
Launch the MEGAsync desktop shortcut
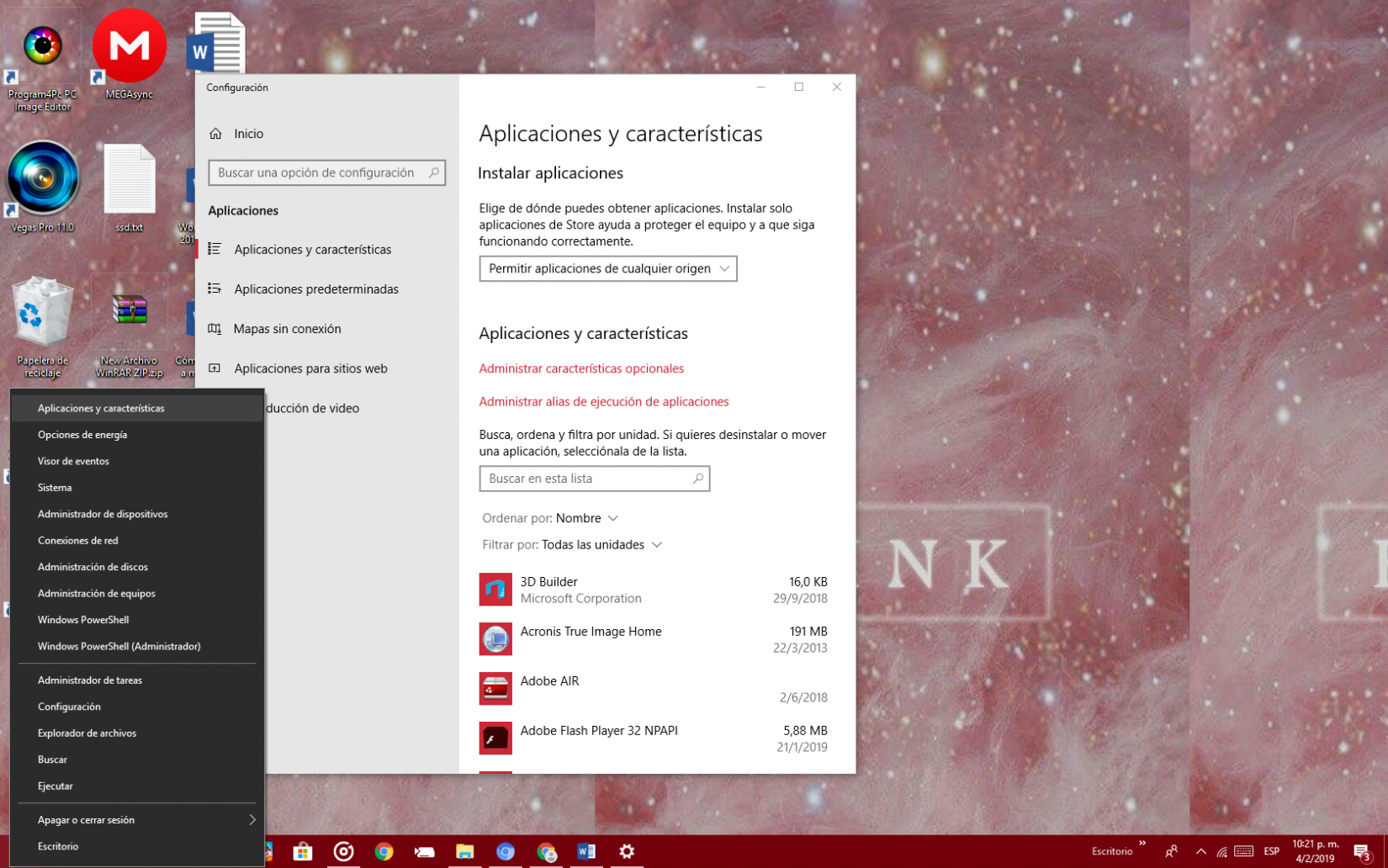(129, 55)
